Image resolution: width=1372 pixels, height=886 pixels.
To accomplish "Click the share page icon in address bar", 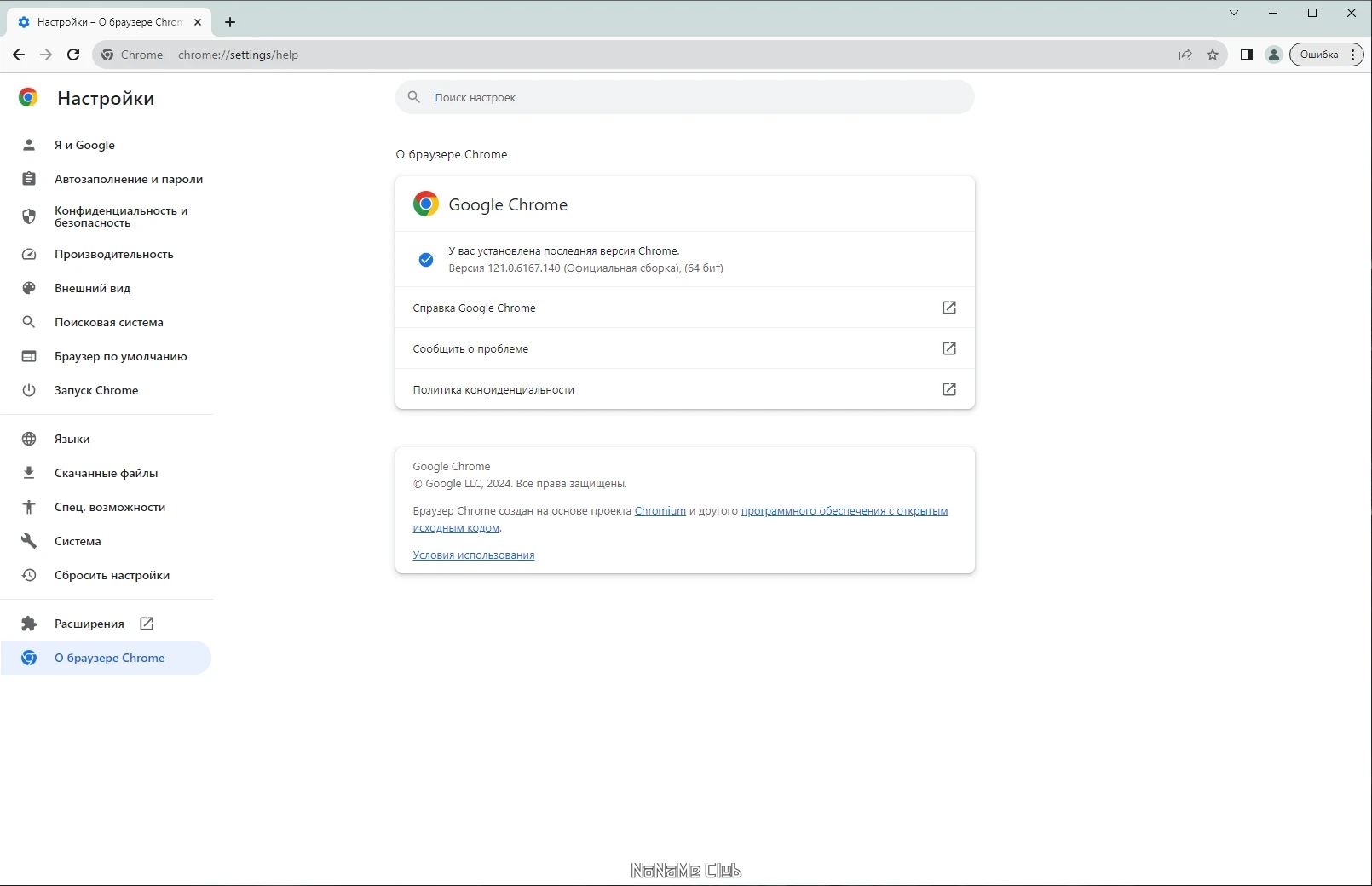I will click(x=1185, y=55).
